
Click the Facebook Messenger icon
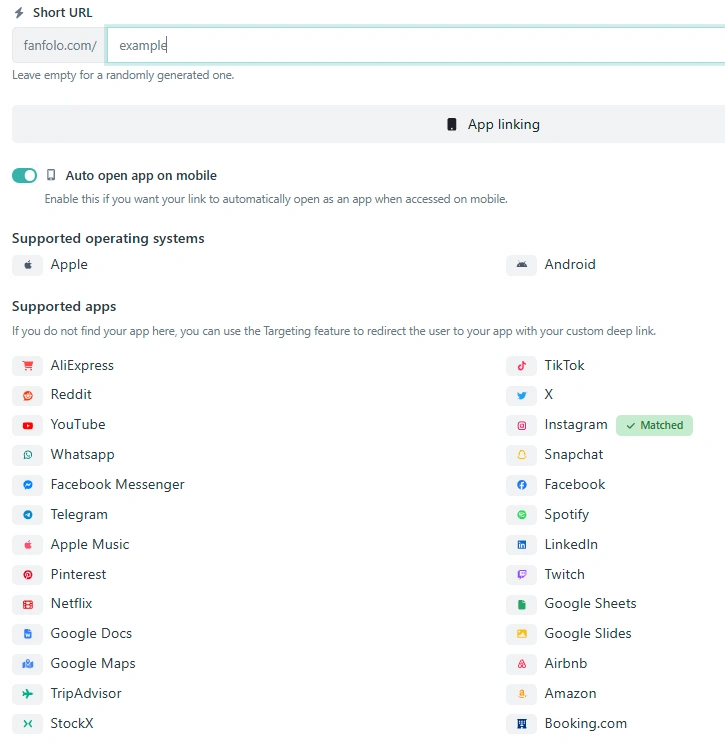point(28,485)
